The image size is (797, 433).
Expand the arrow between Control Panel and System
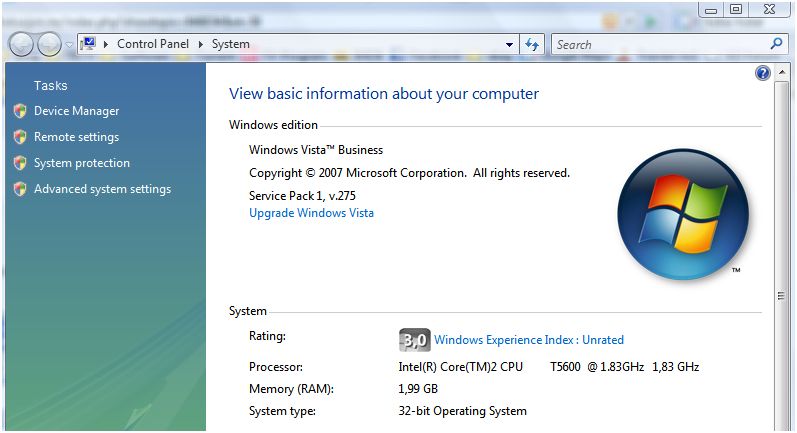pyautogui.click(x=201, y=44)
